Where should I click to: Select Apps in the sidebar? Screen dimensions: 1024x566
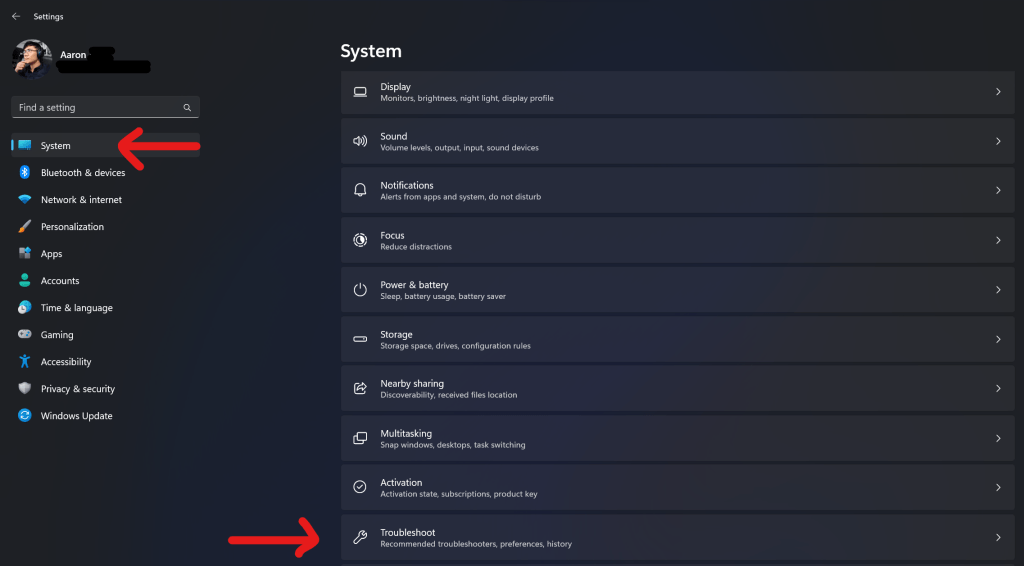pos(52,254)
